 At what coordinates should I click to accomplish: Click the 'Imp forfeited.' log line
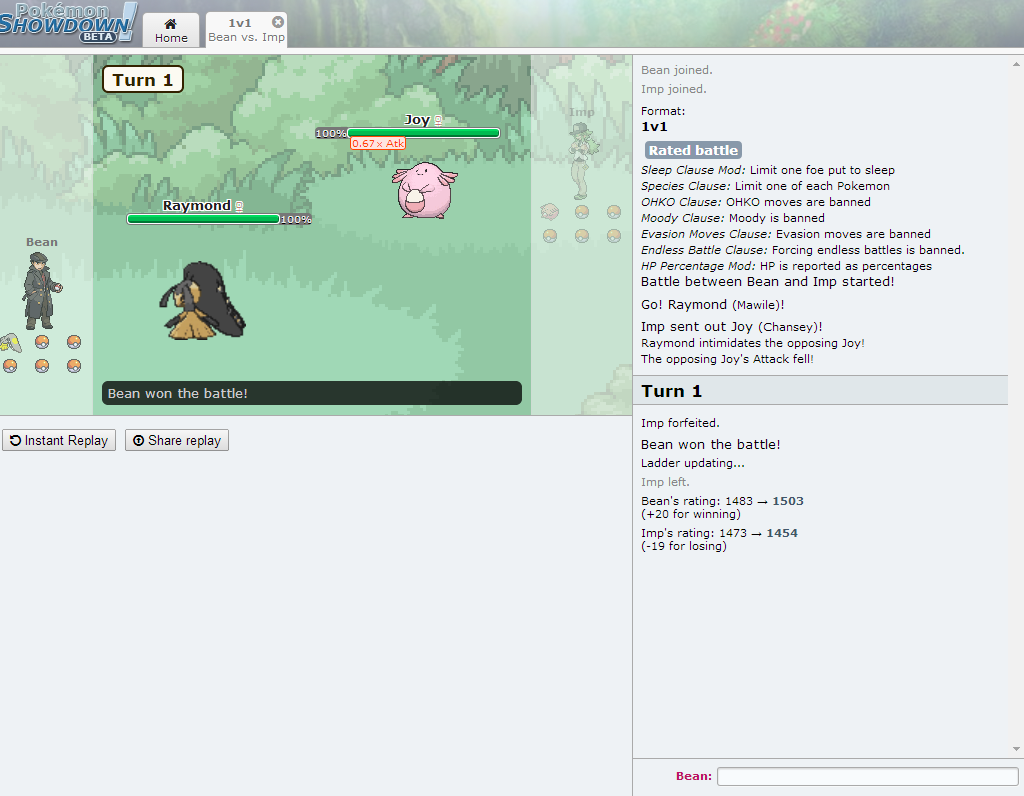pos(680,422)
